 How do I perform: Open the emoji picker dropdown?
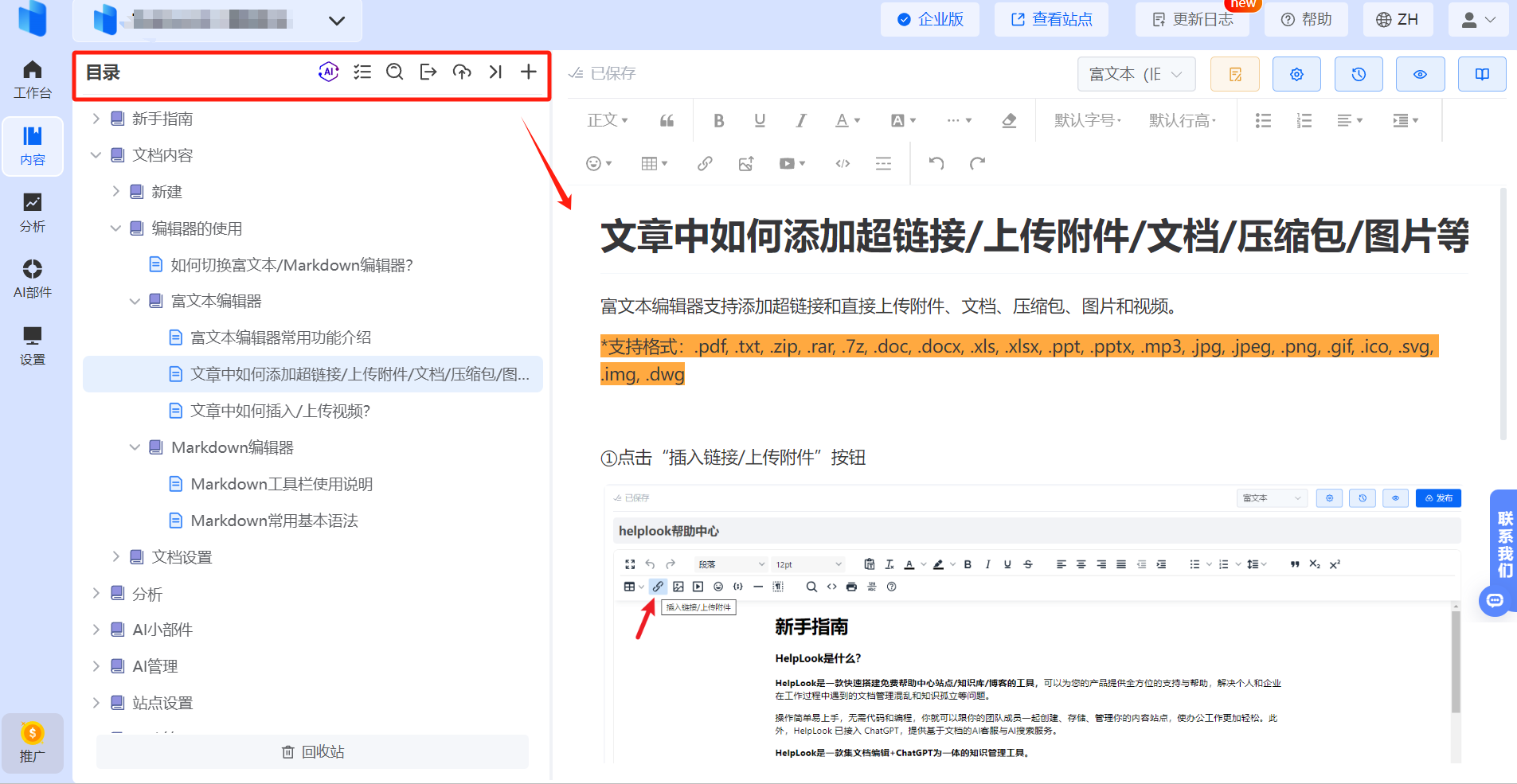click(599, 164)
